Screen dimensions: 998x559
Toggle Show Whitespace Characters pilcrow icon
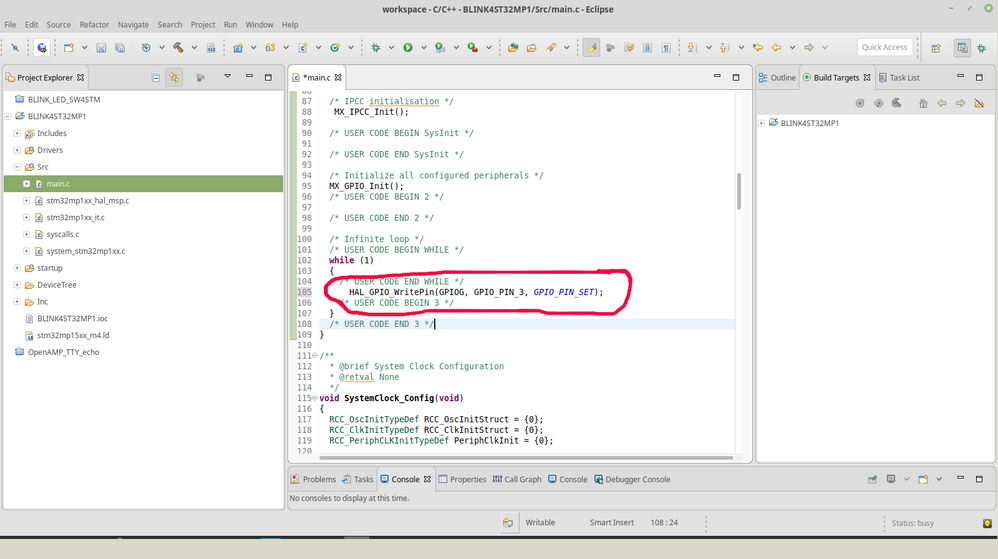[x=666, y=48]
